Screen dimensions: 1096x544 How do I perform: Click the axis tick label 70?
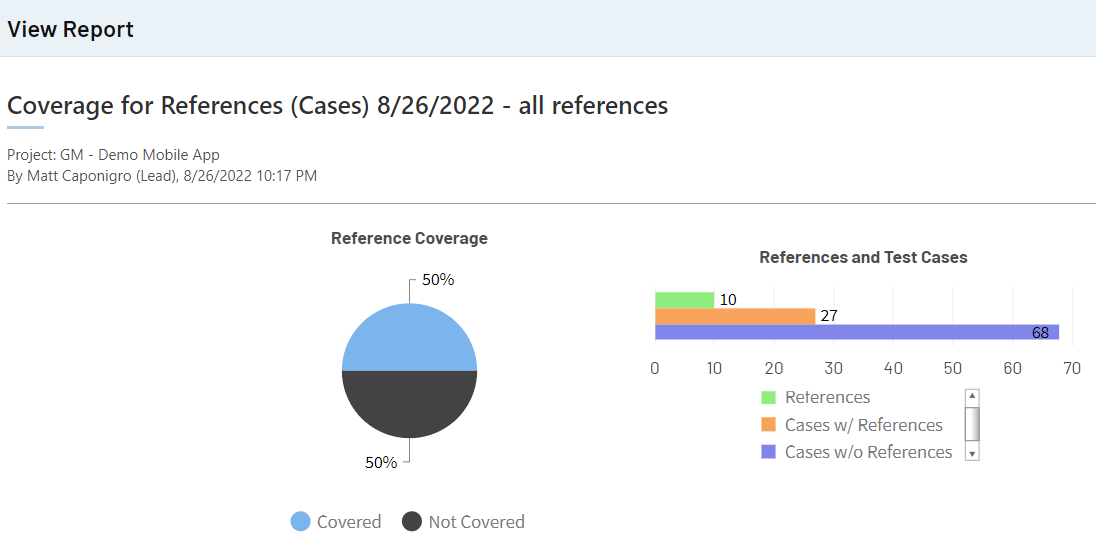[1072, 368]
